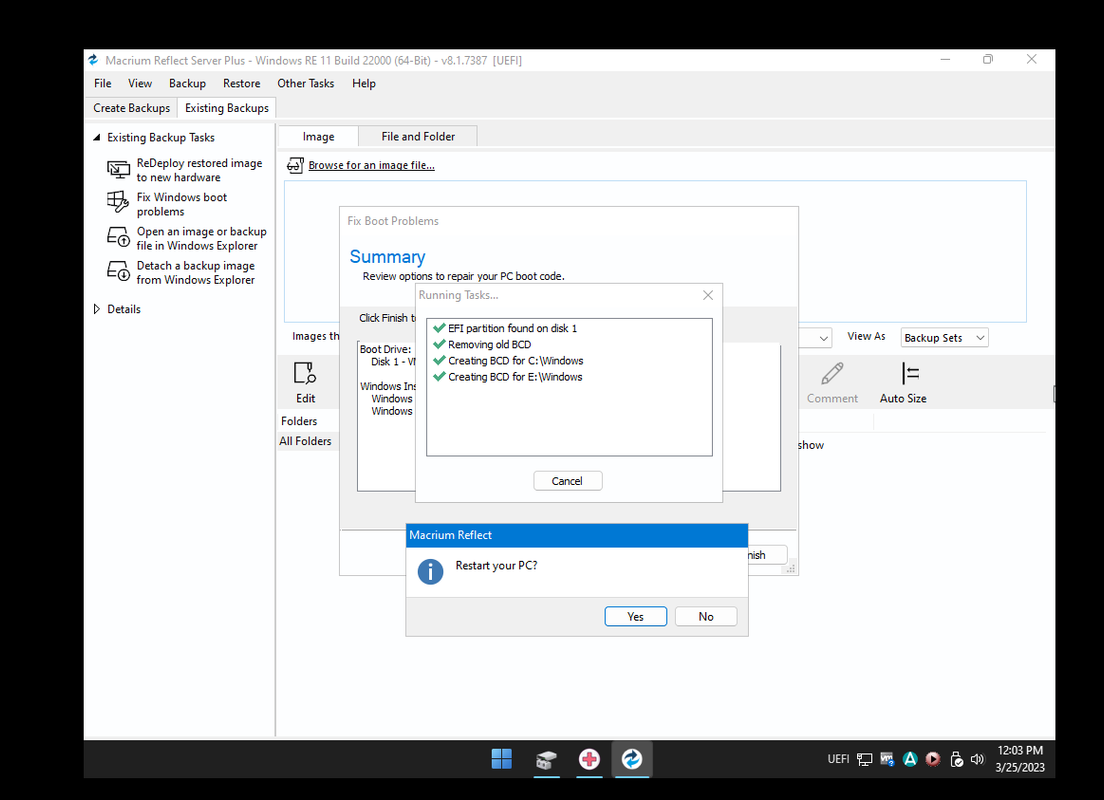Cancel the Running Tasks dialog

point(567,481)
